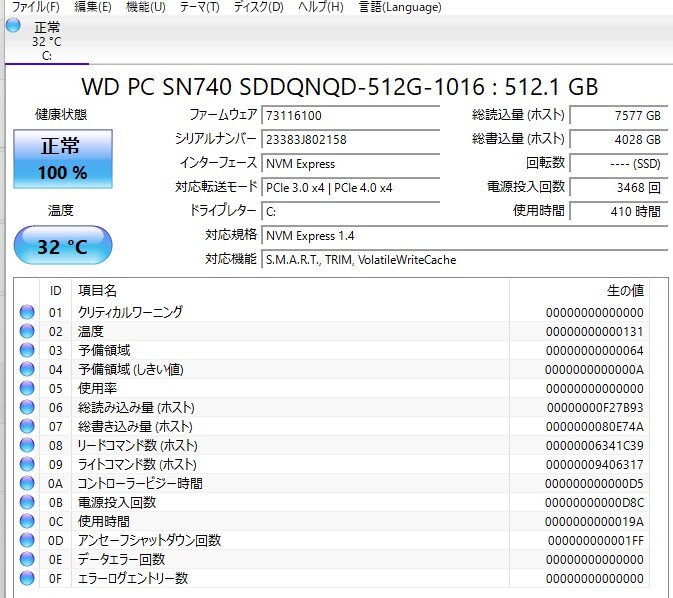673x598 pixels.
Task: Click the 生の値 column header
Action: pyautogui.click(x=625, y=290)
